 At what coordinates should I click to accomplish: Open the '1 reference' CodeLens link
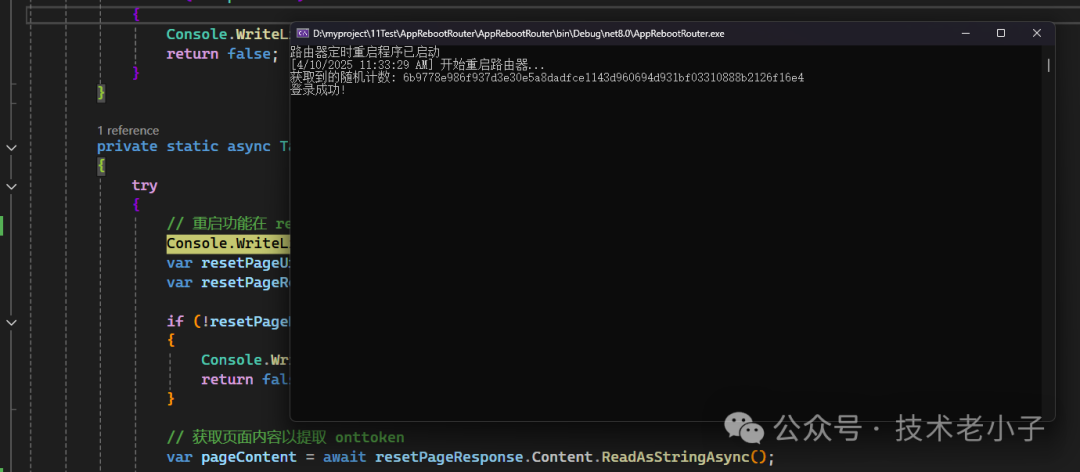127,130
